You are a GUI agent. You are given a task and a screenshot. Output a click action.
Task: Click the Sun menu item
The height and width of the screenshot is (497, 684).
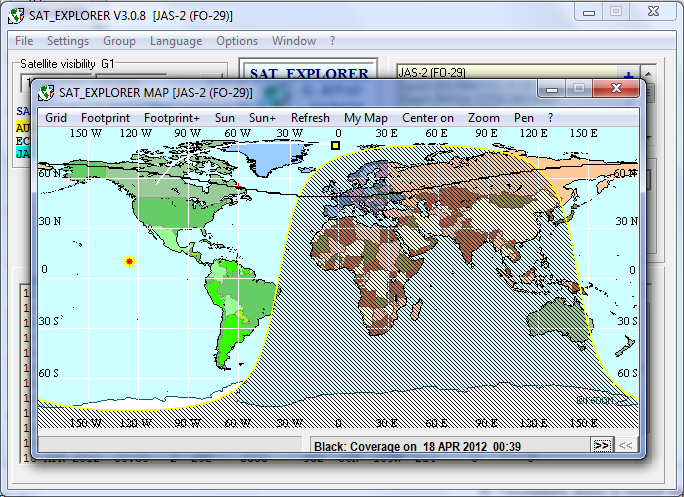[x=225, y=118]
